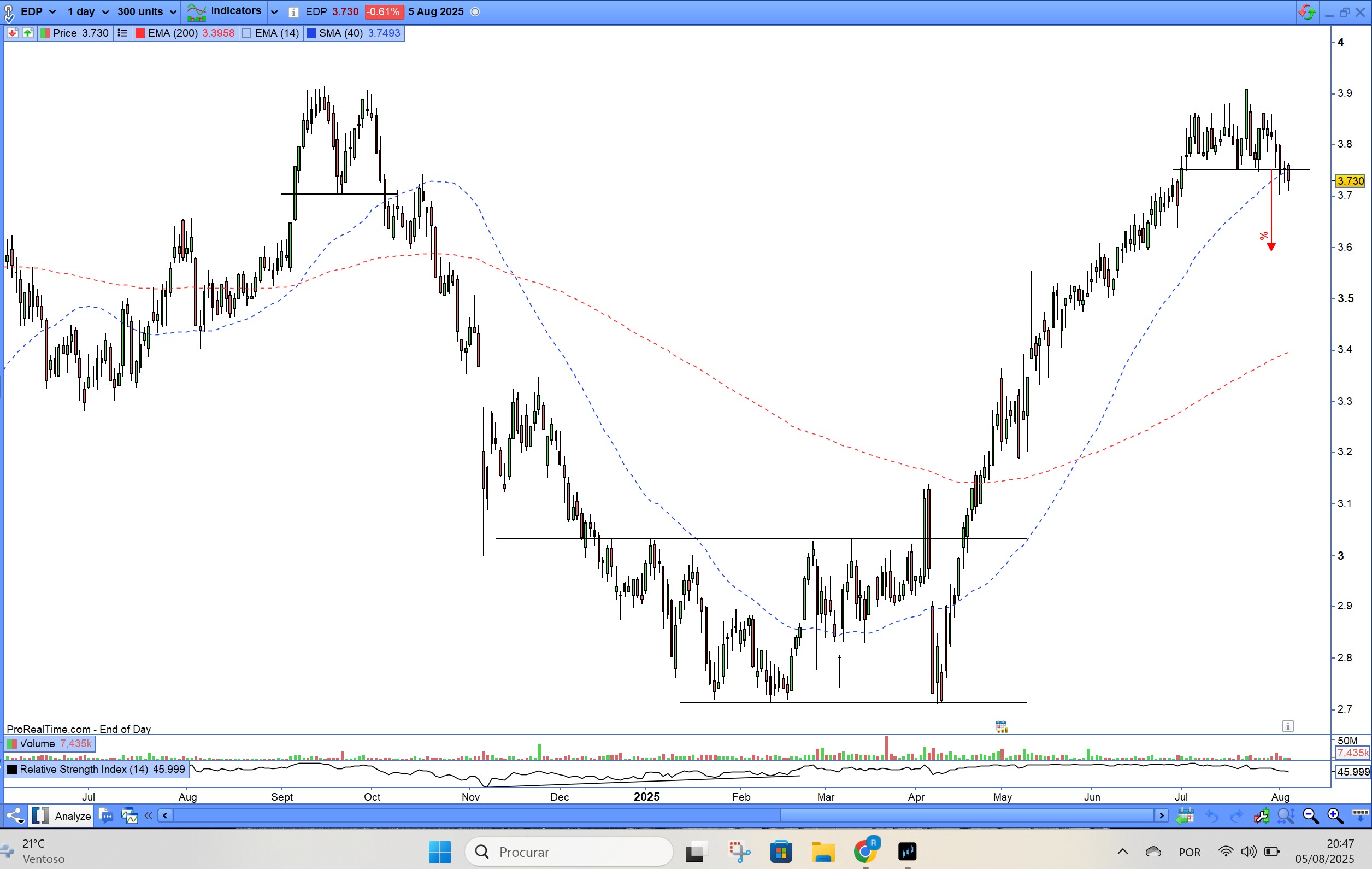Click the Volume indicator label
The width and height of the screenshot is (1372, 869).
(x=37, y=744)
